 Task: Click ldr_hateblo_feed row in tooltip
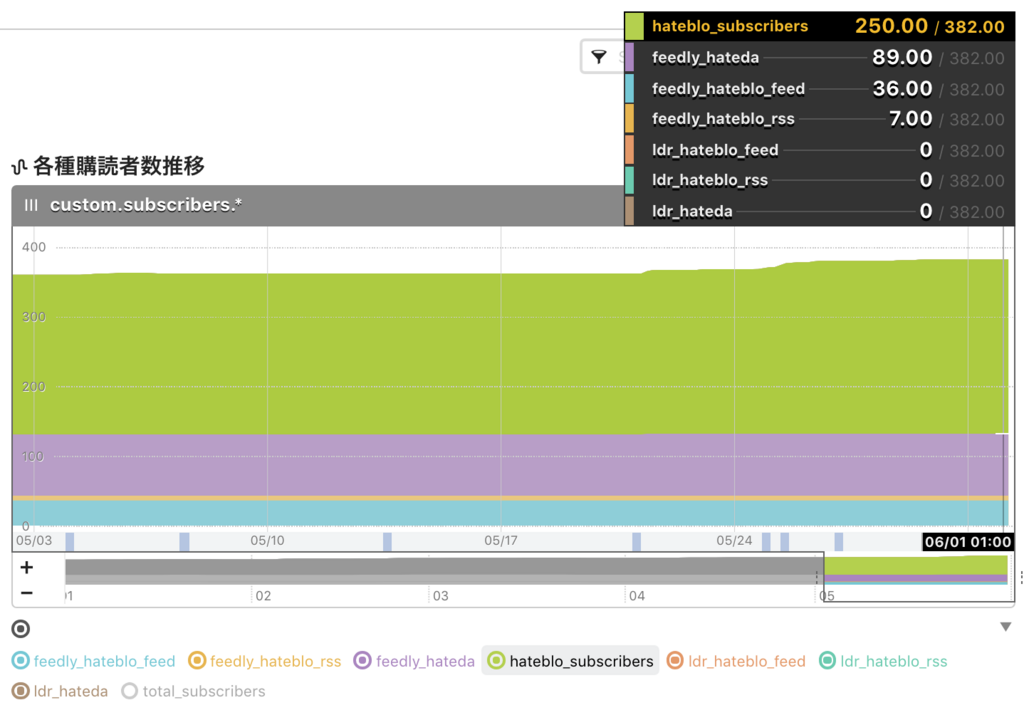coord(820,150)
